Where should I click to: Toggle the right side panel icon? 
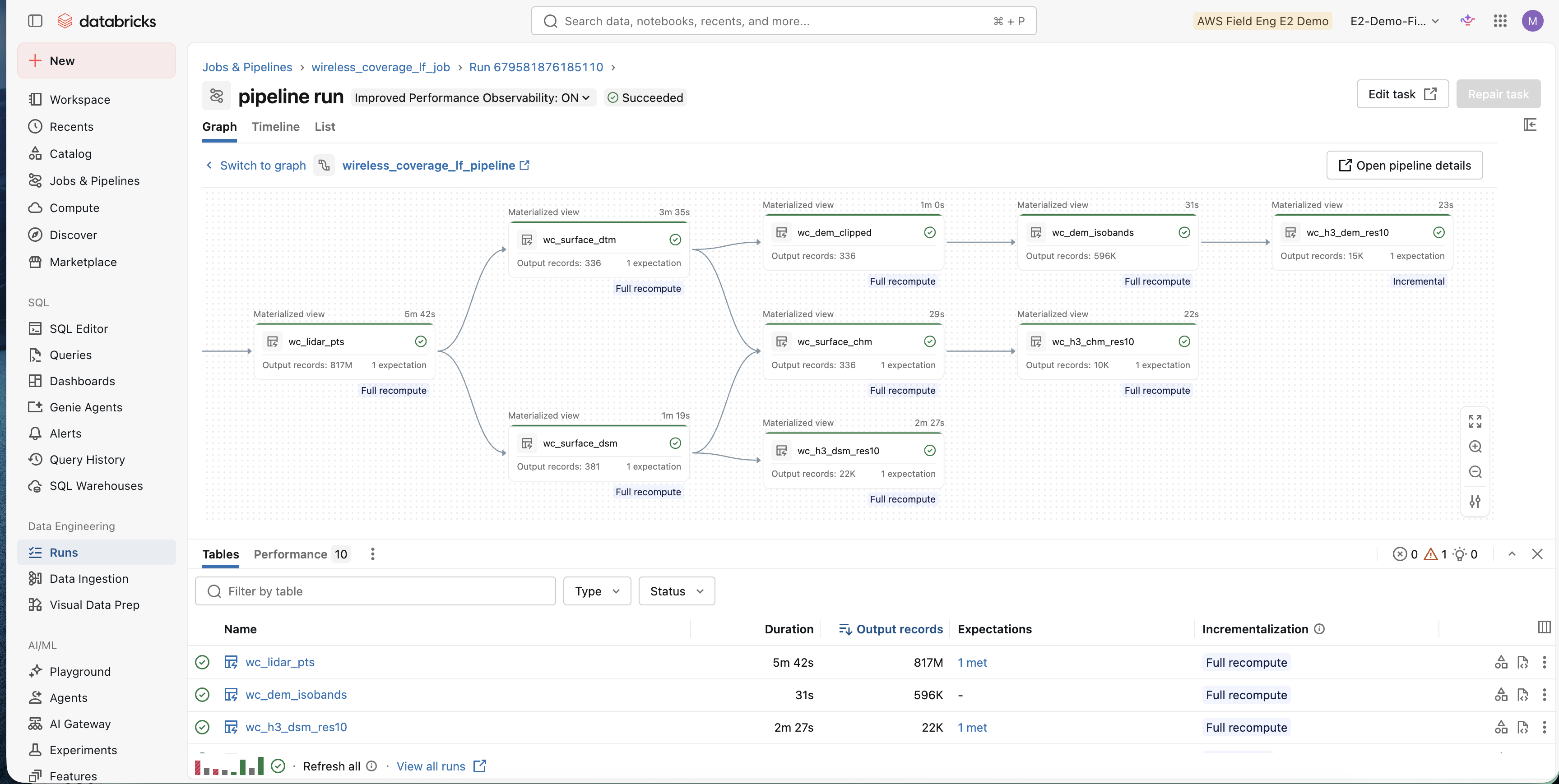click(x=1530, y=125)
